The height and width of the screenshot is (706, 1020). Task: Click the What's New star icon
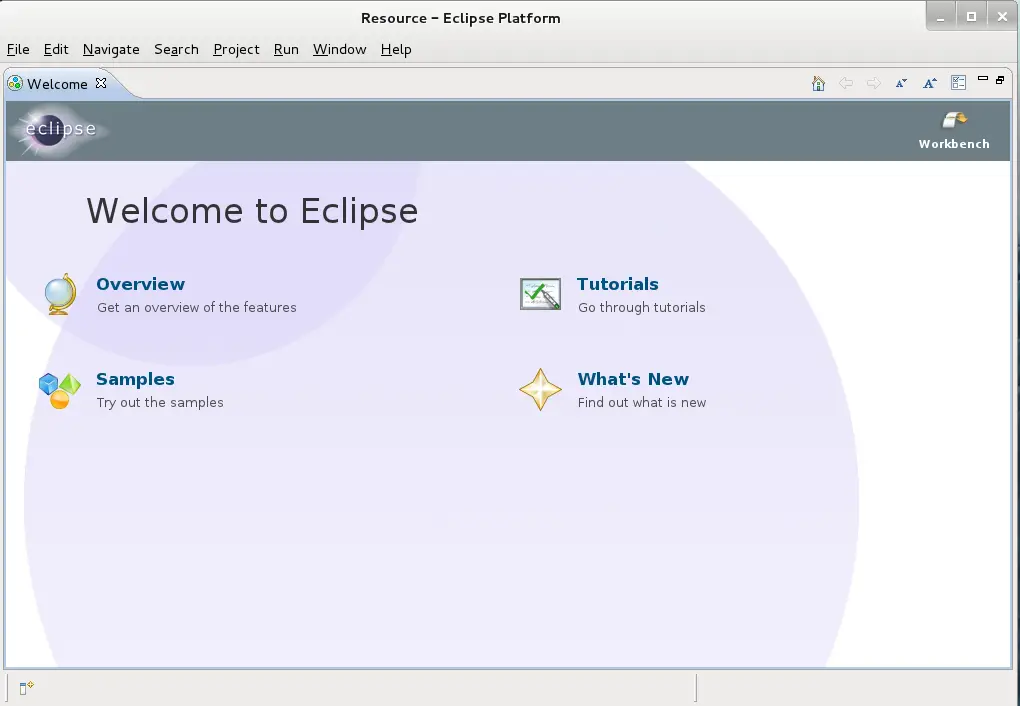(x=541, y=390)
